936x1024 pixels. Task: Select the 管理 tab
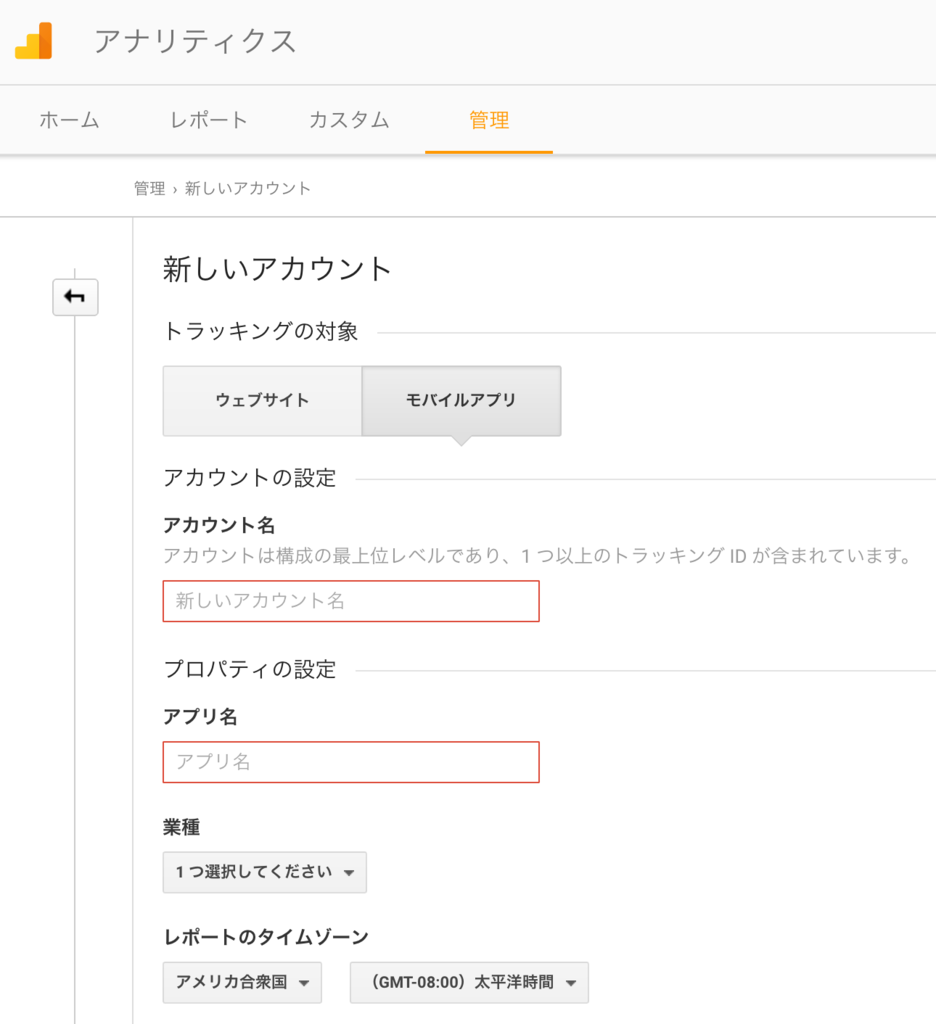489,120
